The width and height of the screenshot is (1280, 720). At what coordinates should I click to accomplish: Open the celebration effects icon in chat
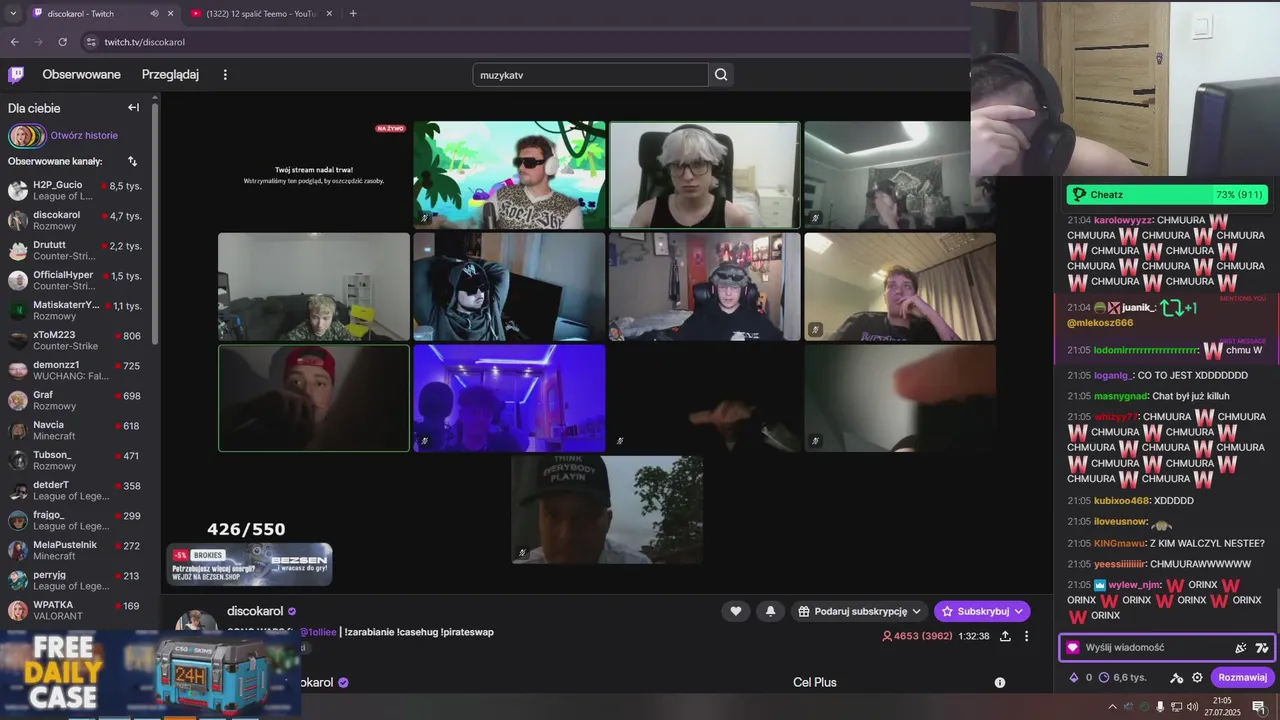[x=1241, y=648]
